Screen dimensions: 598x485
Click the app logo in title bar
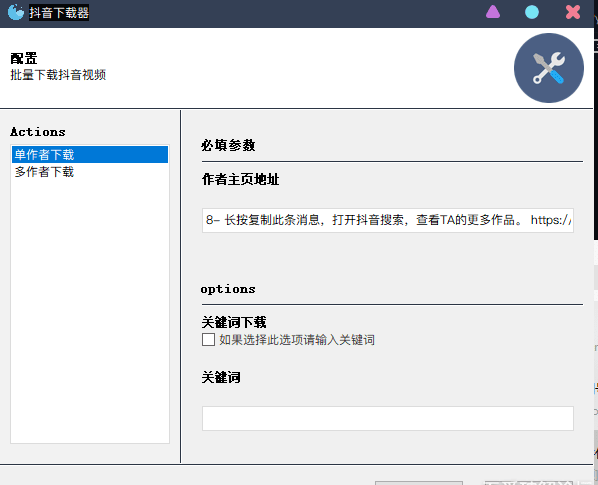click(16, 12)
